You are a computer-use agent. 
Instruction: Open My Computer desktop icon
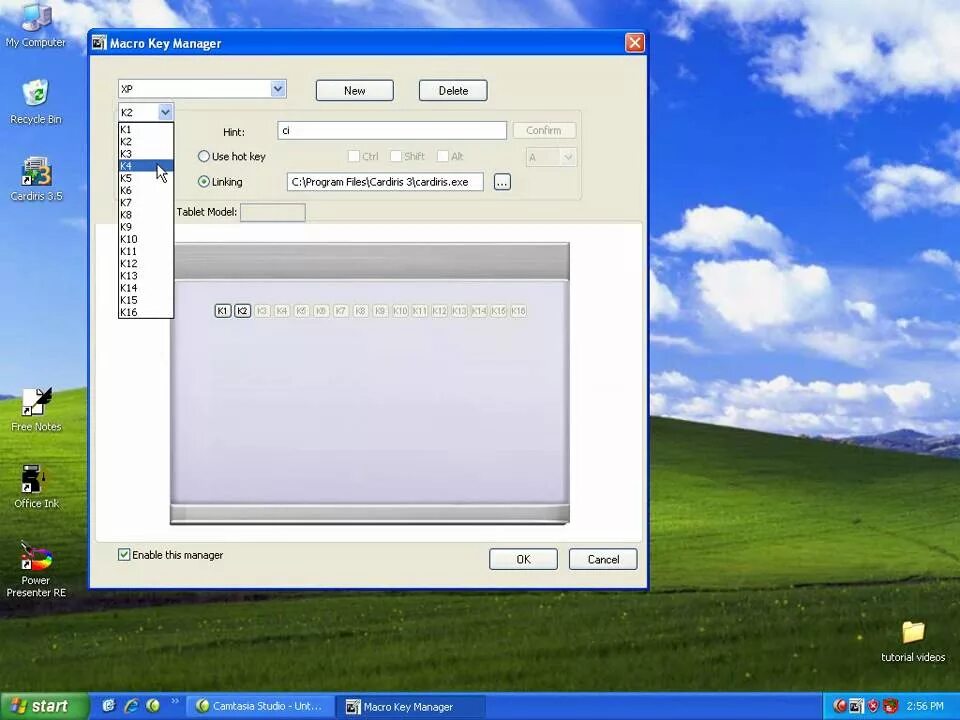(36, 24)
